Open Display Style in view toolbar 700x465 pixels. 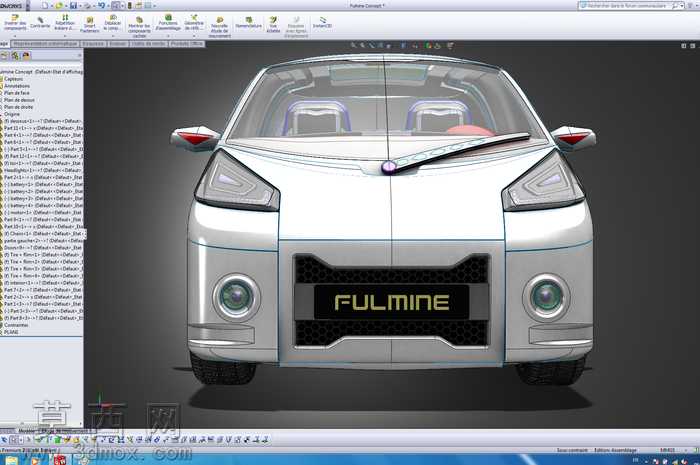pos(404,45)
